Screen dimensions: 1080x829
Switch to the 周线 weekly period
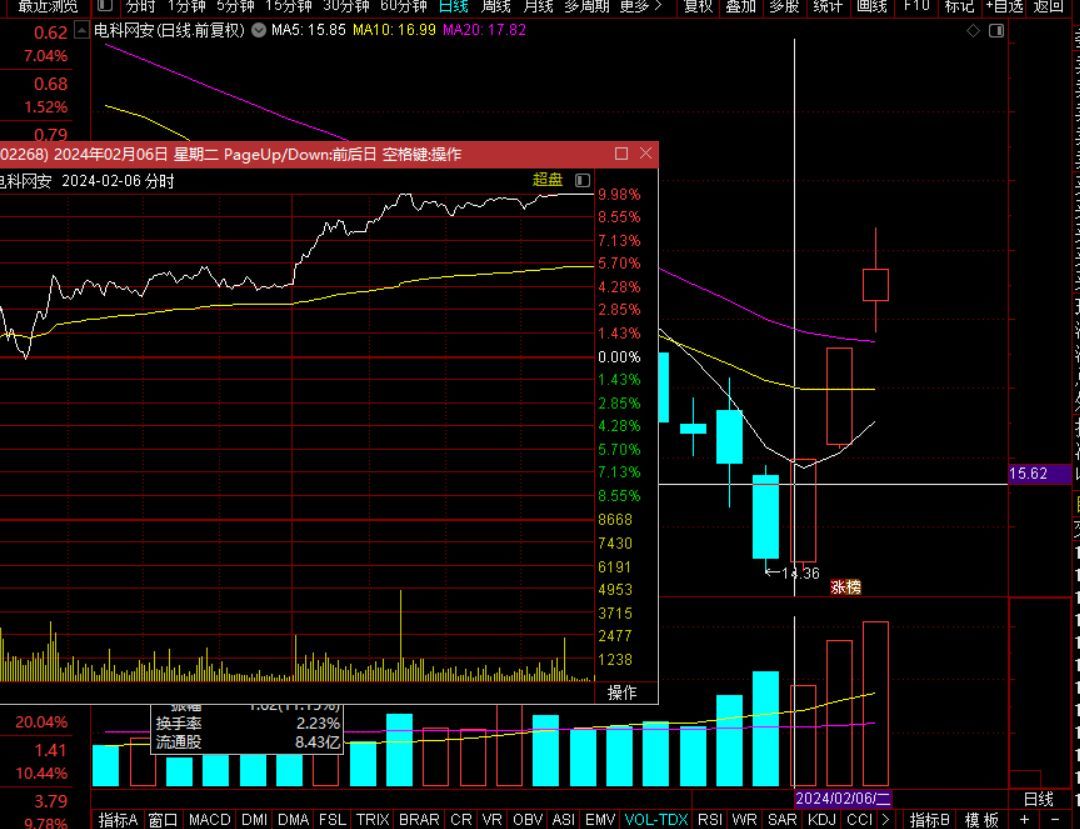pyautogui.click(x=496, y=6)
